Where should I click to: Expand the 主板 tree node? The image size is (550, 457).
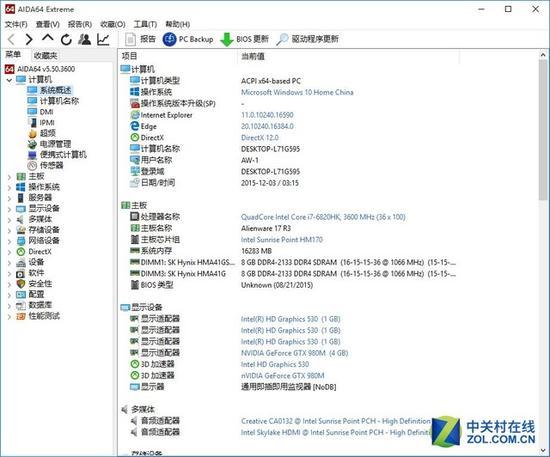coord(9,177)
